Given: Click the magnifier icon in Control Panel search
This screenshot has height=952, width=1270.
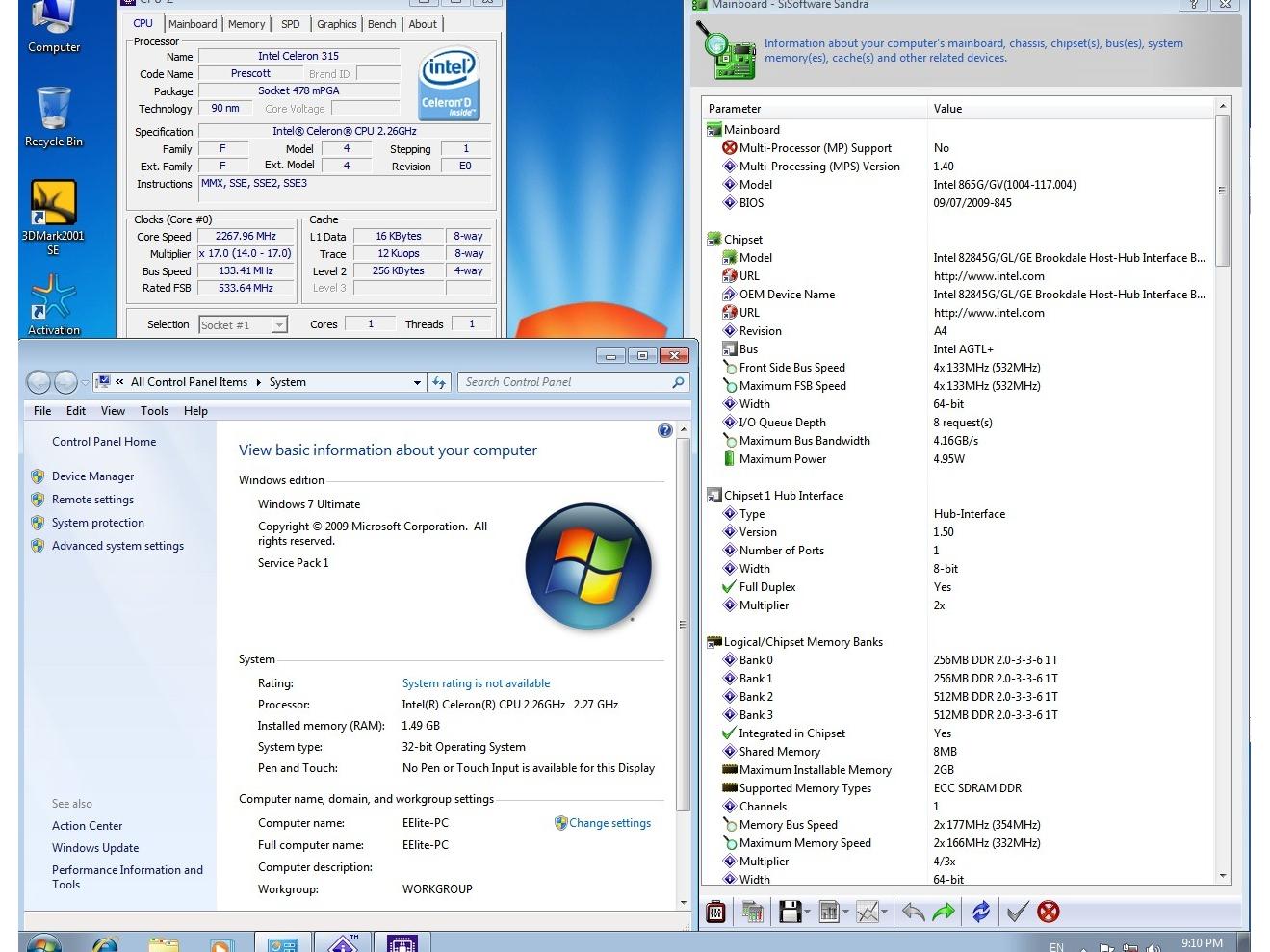Looking at the screenshot, I should tap(678, 382).
